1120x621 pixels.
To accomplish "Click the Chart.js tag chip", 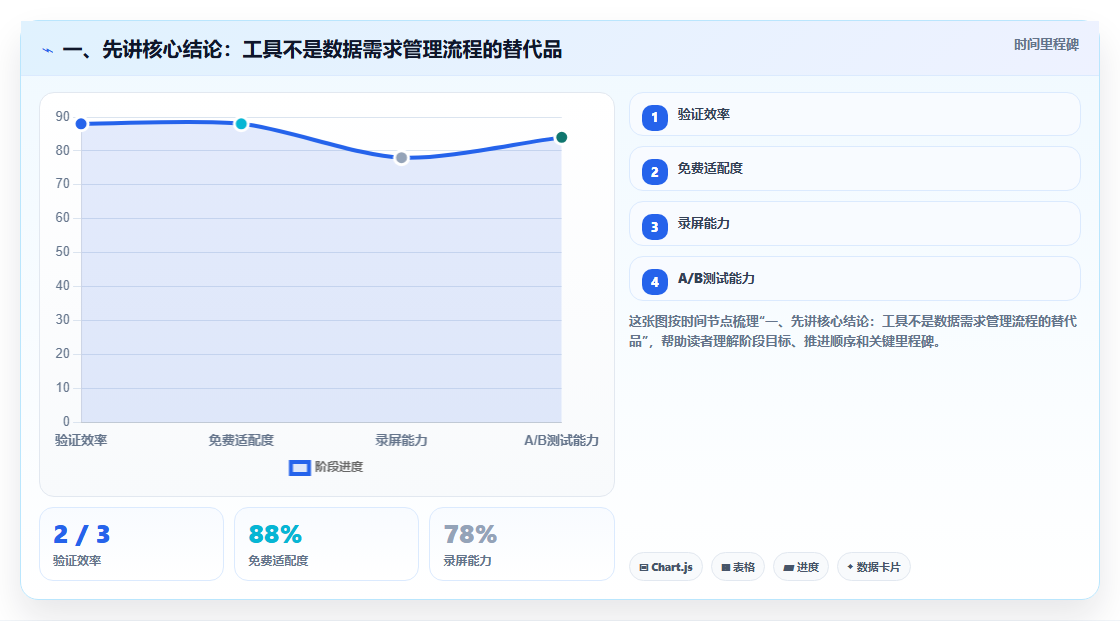I will click(x=666, y=567).
